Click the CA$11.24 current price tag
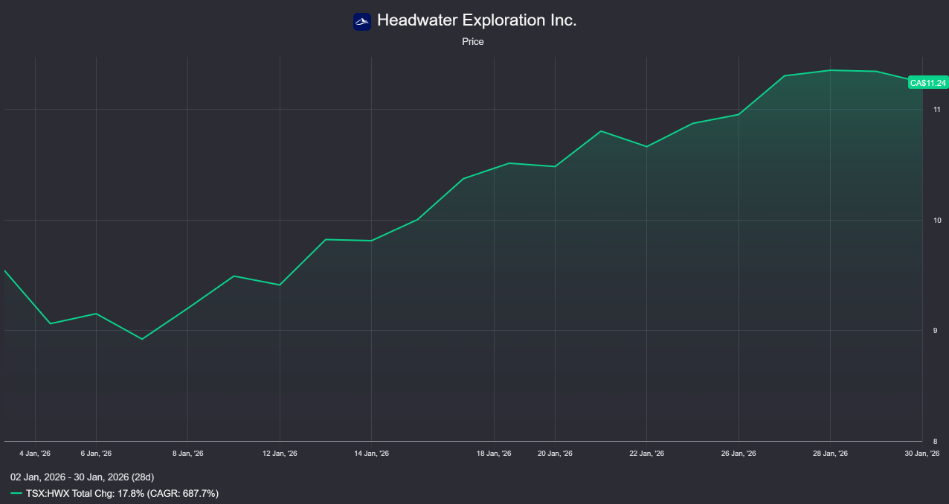 tap(928, 83)
